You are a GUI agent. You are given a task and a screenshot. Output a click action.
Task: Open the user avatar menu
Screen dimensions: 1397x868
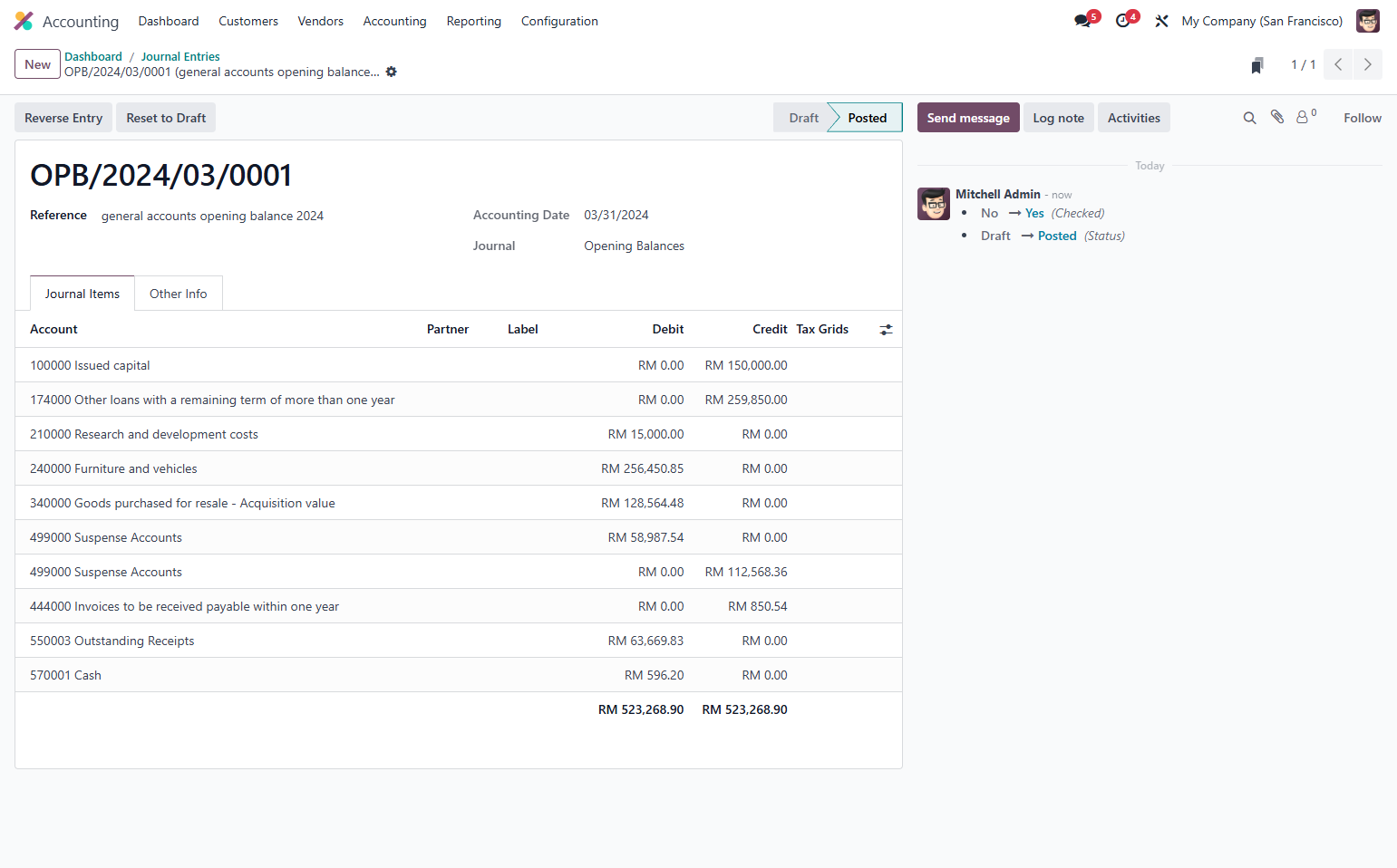[x=1367, y=21]
